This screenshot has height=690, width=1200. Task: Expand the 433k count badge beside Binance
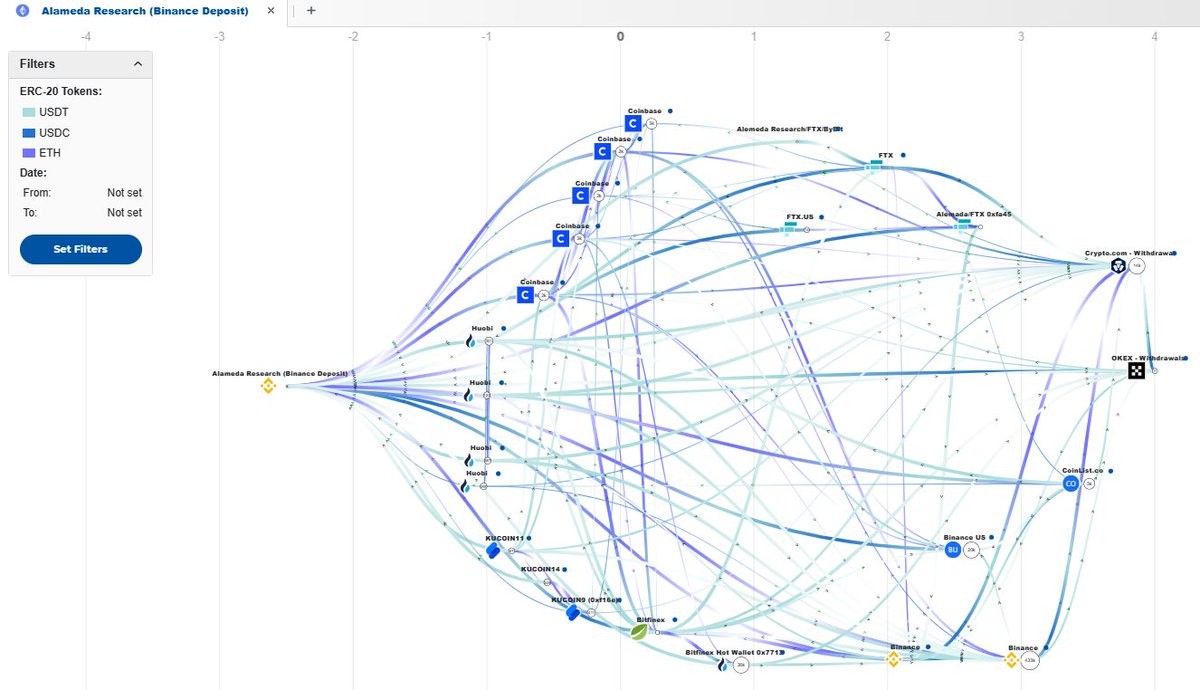[1030, 661]
